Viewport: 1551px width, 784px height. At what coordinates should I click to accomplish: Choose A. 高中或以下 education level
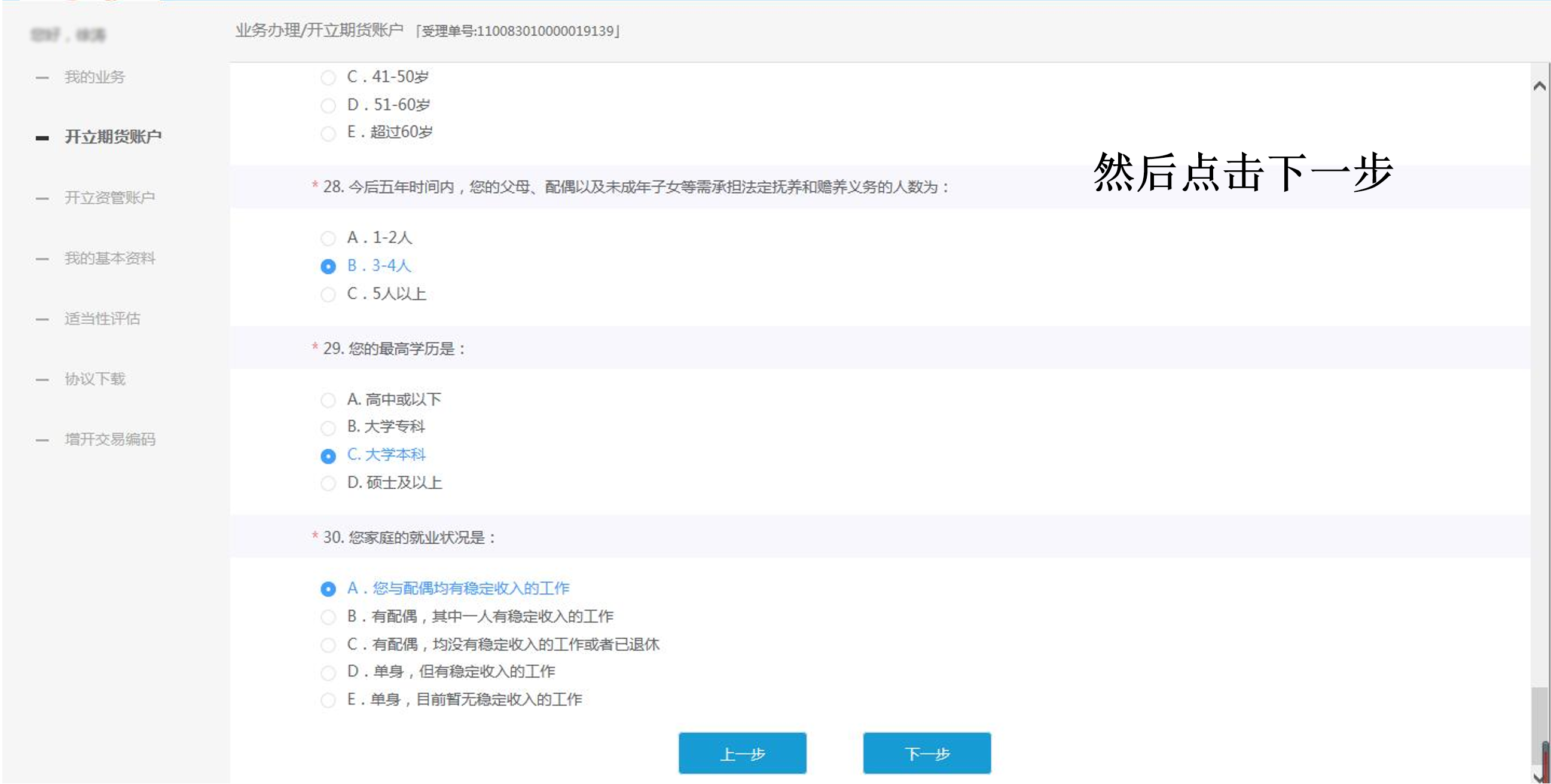(x=328, y=400)
